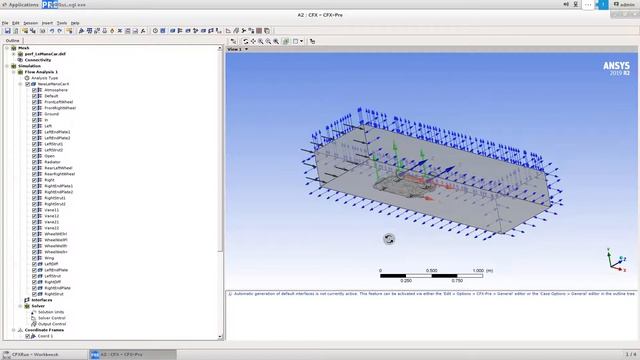Click the Analysis Type clock icon in tree
This screenshot has width=640, height=360.
tap(27, 78)
